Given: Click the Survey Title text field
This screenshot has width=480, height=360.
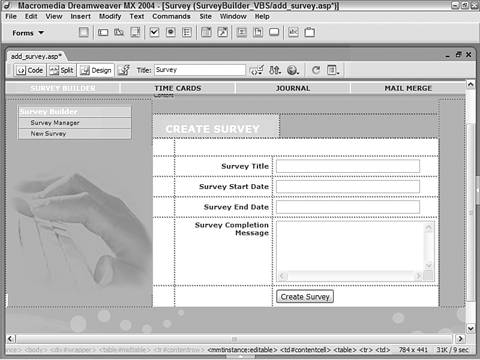Looking at the screenshot, I should coord(348,166).
